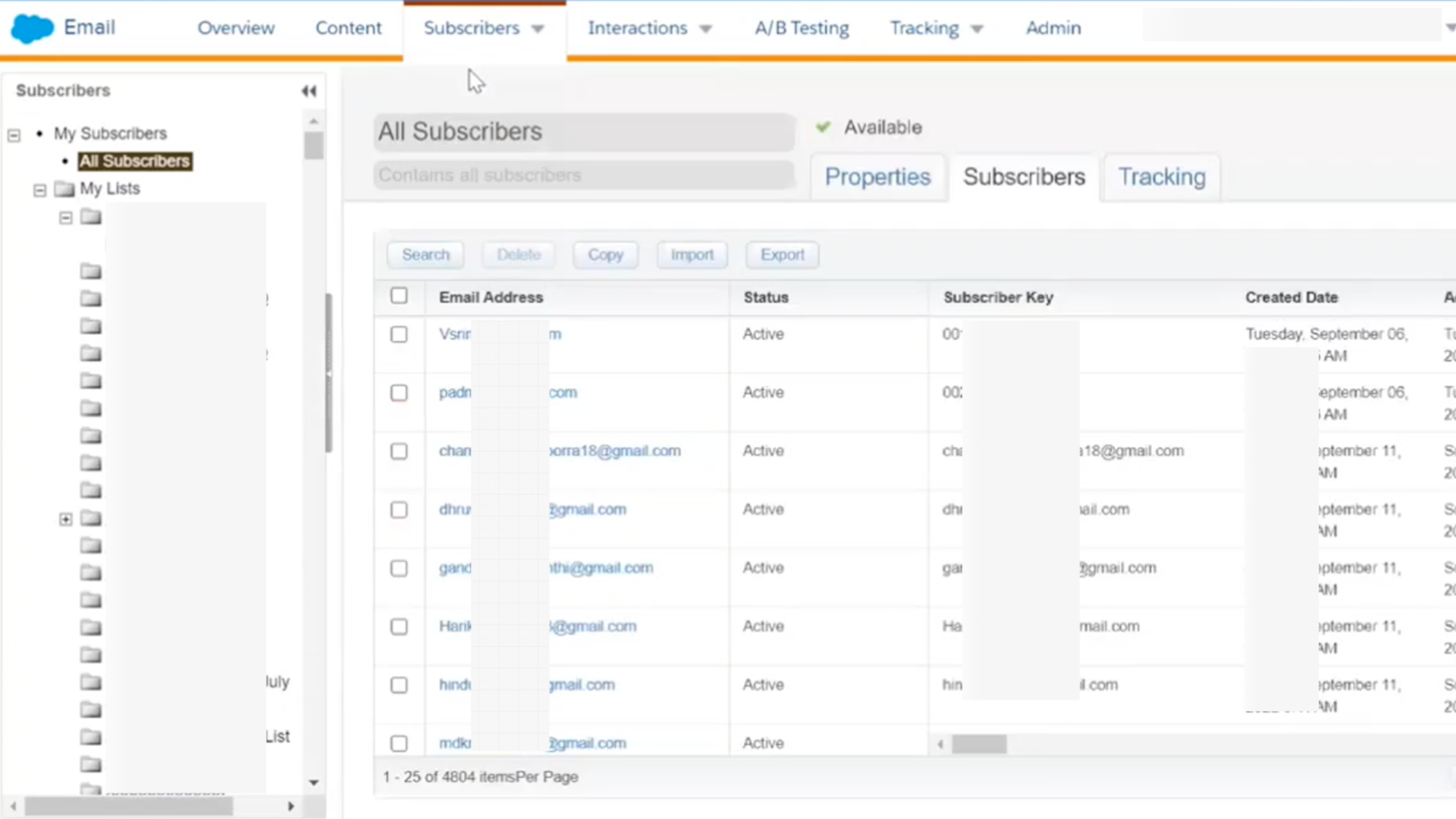Toggle the select-all checkbox in the table header
This screenshot has width=1456, height=819.
[399, 296]
